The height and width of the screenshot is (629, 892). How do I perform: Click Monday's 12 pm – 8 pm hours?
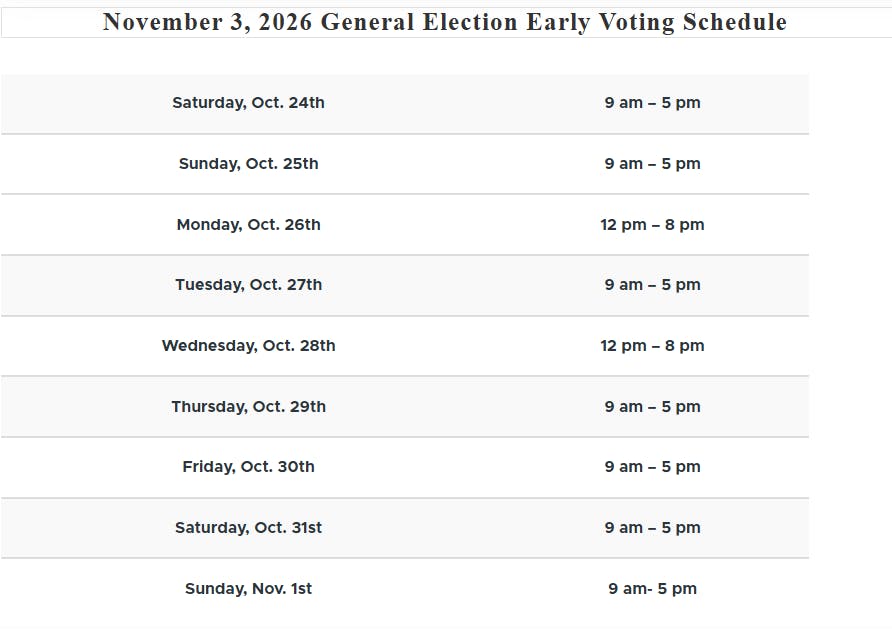(653, 225)
